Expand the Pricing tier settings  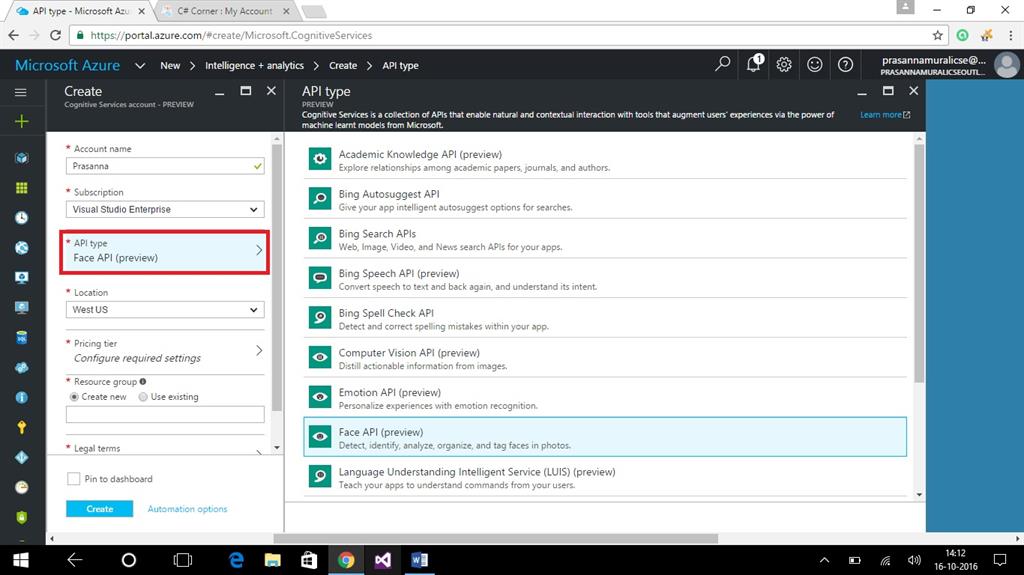165,351
